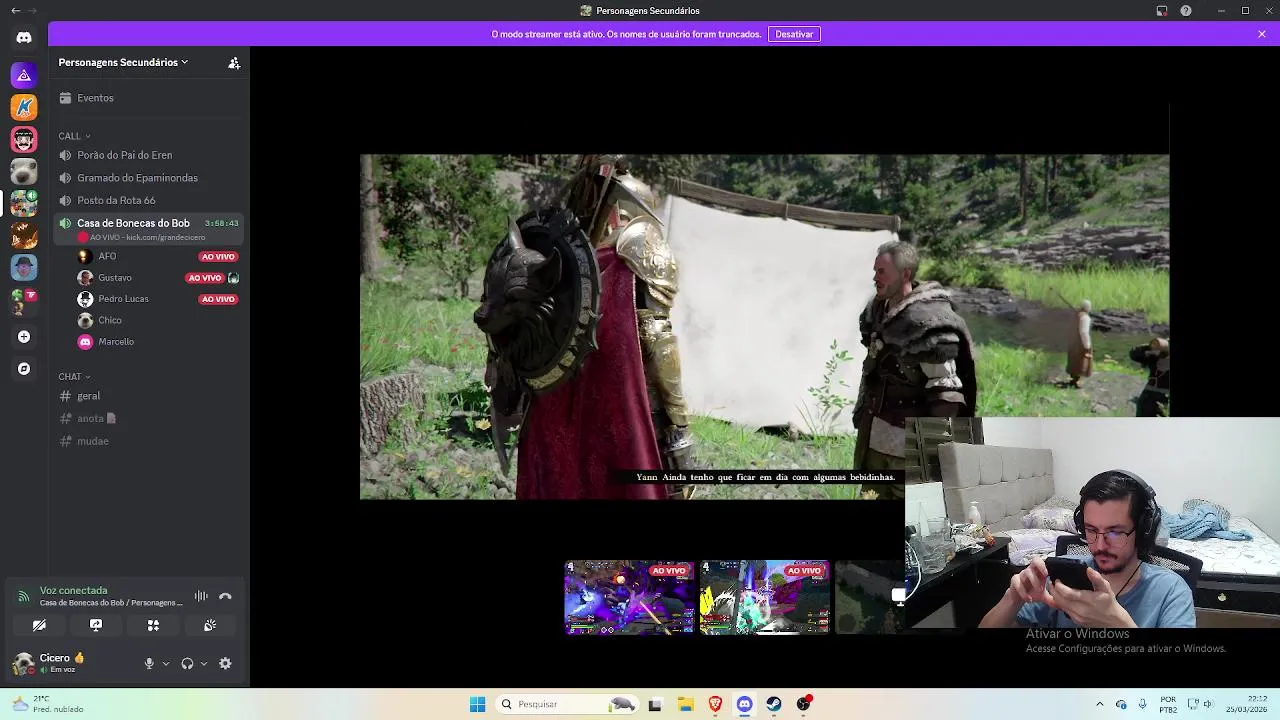Go back with the title bar arrow
Screen dimensions: 1280x720
[15, 11]
